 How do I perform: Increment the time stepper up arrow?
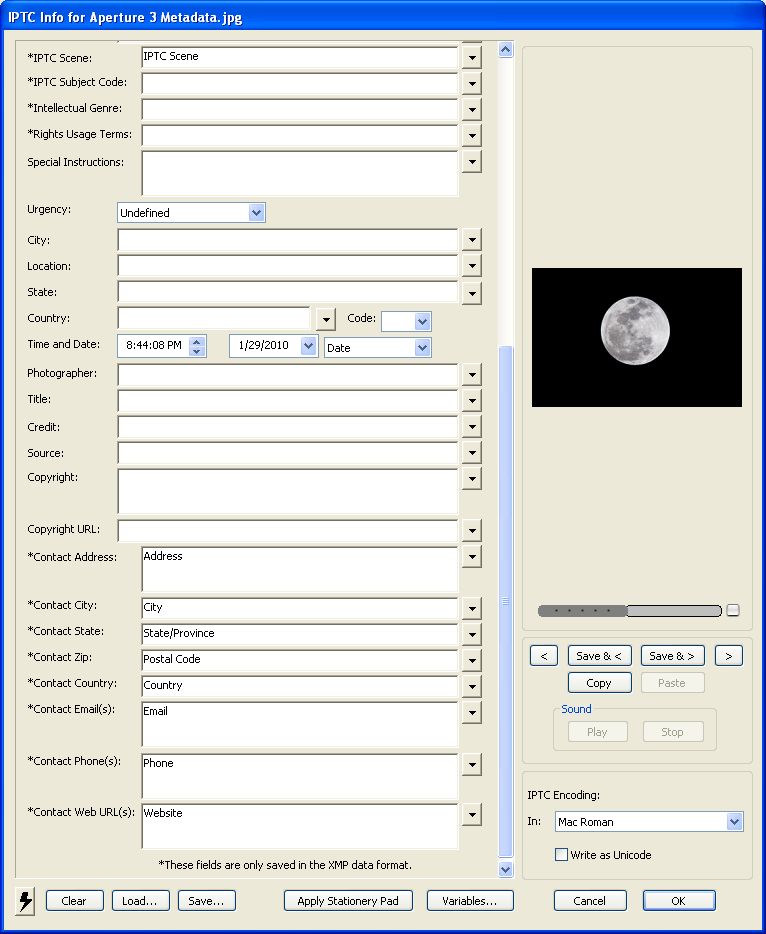point(197,341)
